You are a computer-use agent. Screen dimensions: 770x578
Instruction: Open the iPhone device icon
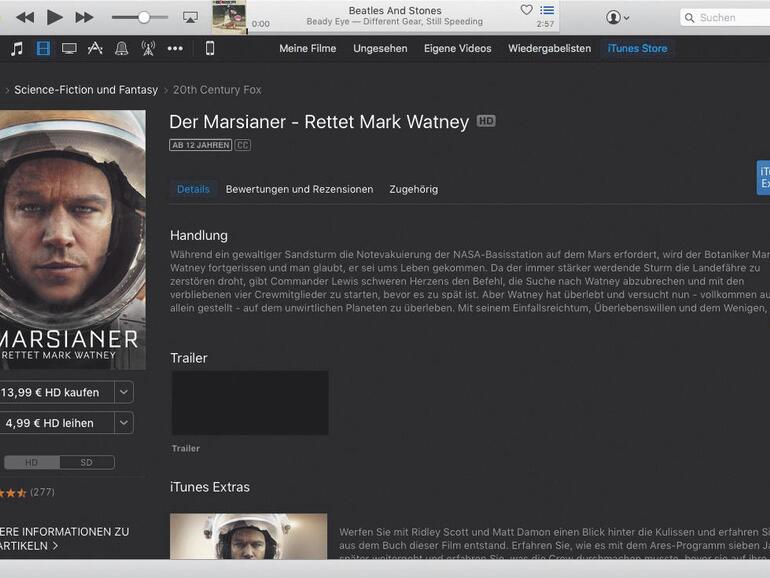210,48
